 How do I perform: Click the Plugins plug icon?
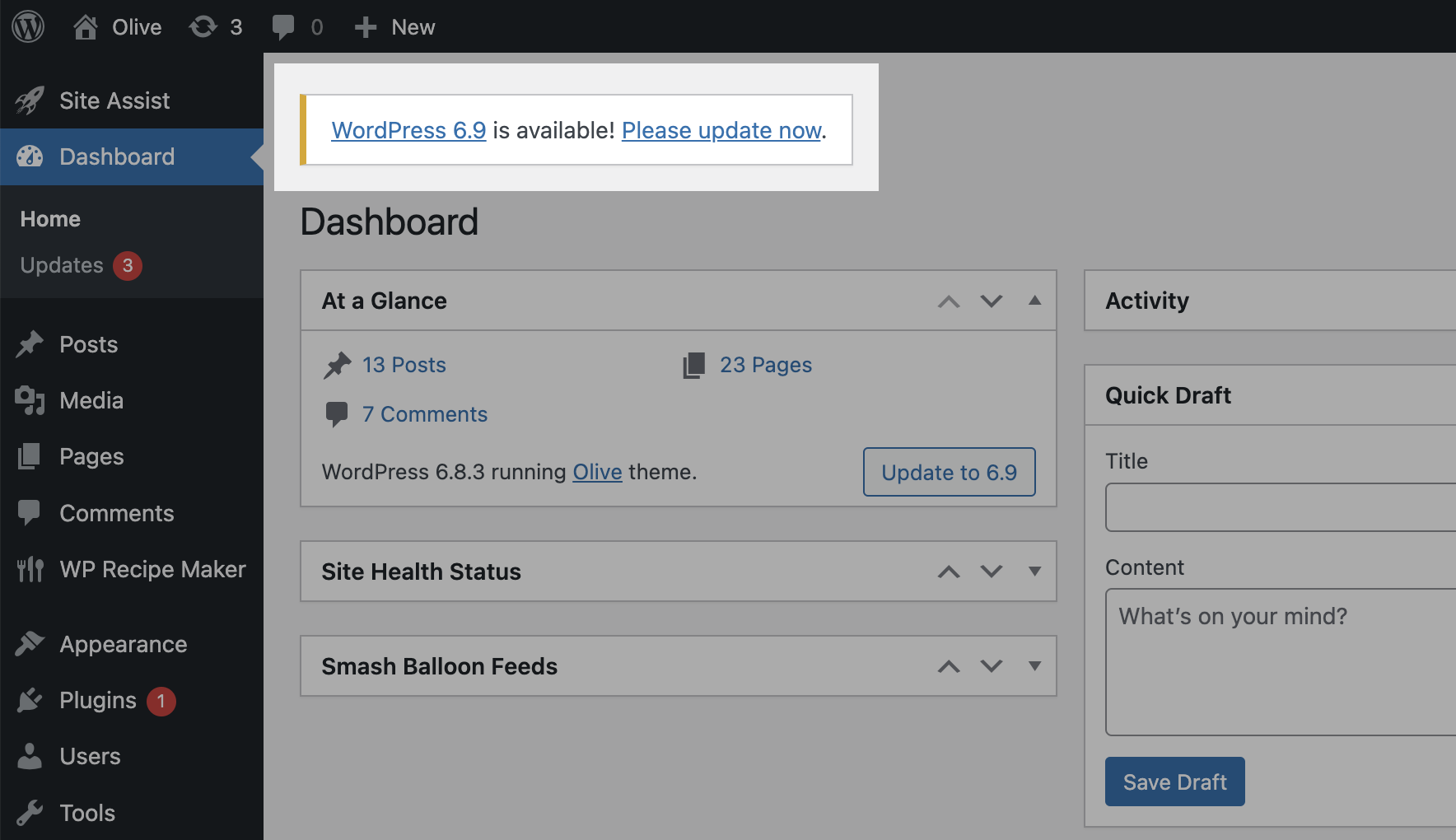[30, 700]
